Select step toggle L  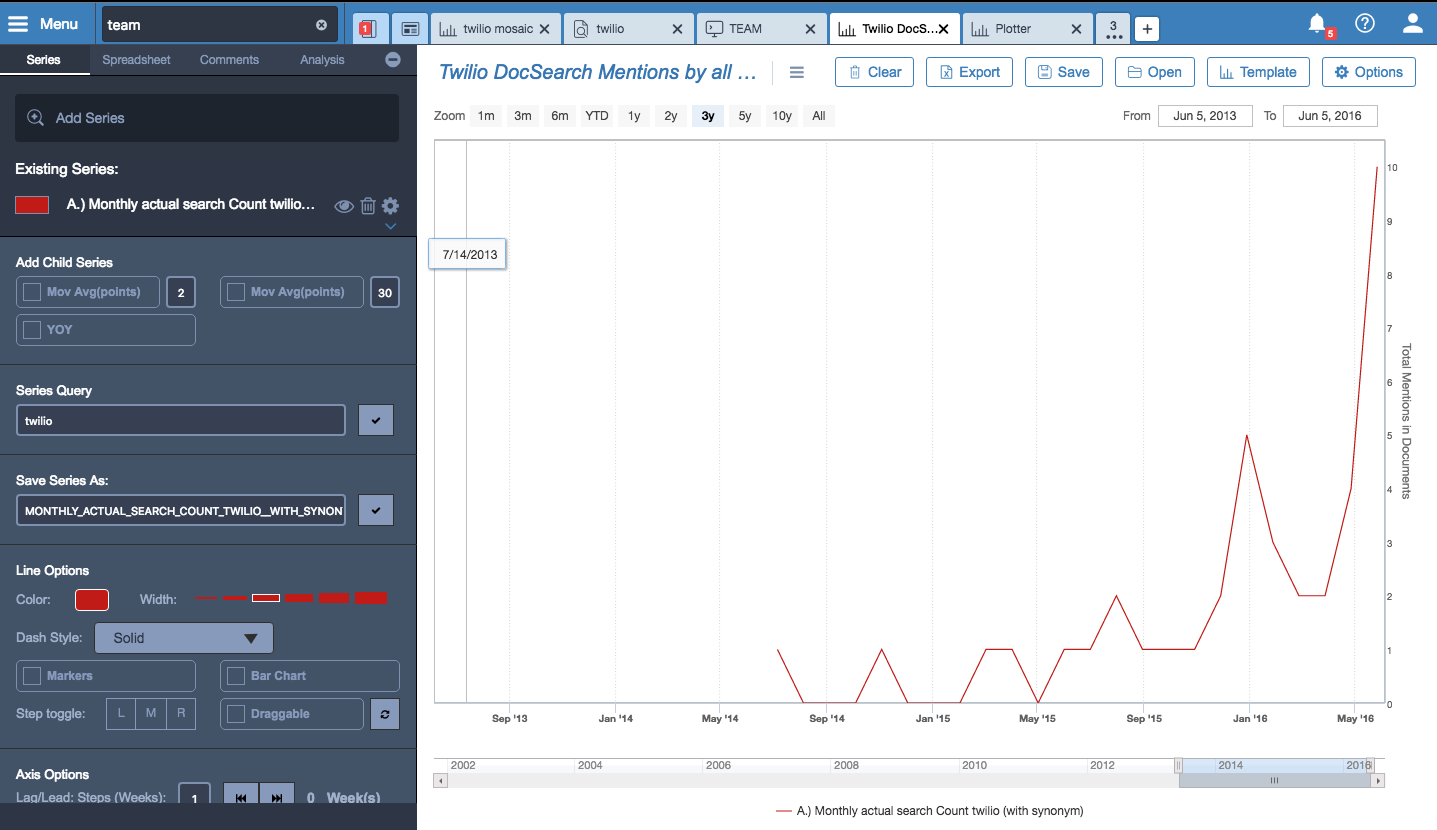(121, 714)
